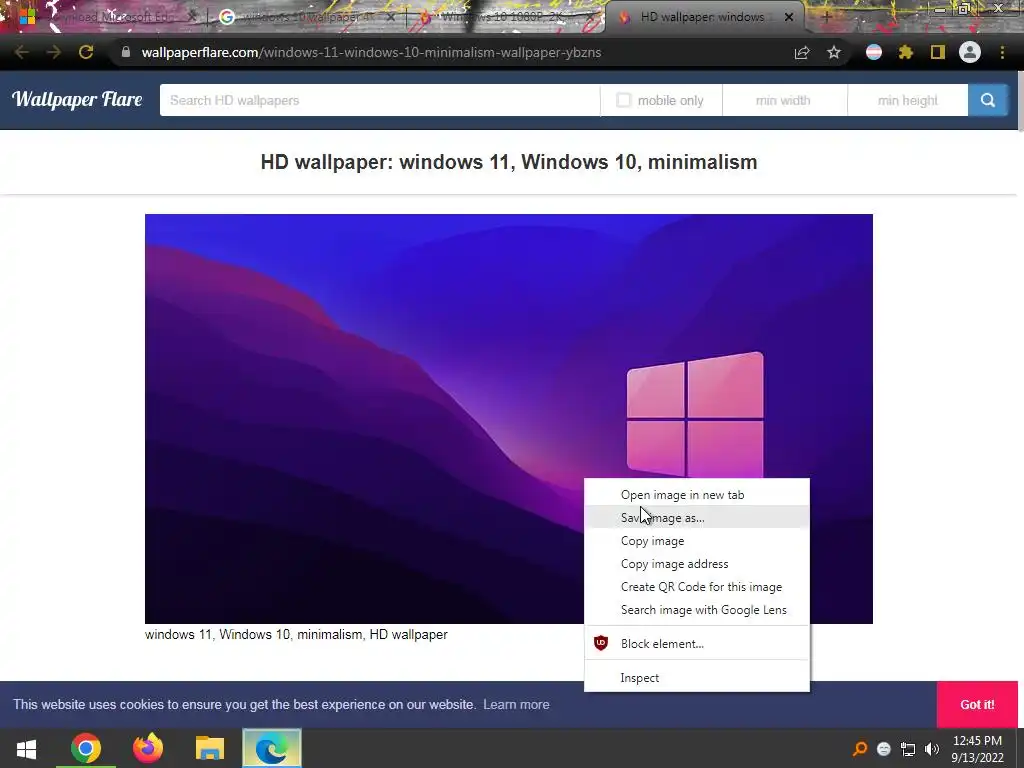Screen dimensions: 1024x768
Task: Click the min width input
Action: [x=784, y=100]
